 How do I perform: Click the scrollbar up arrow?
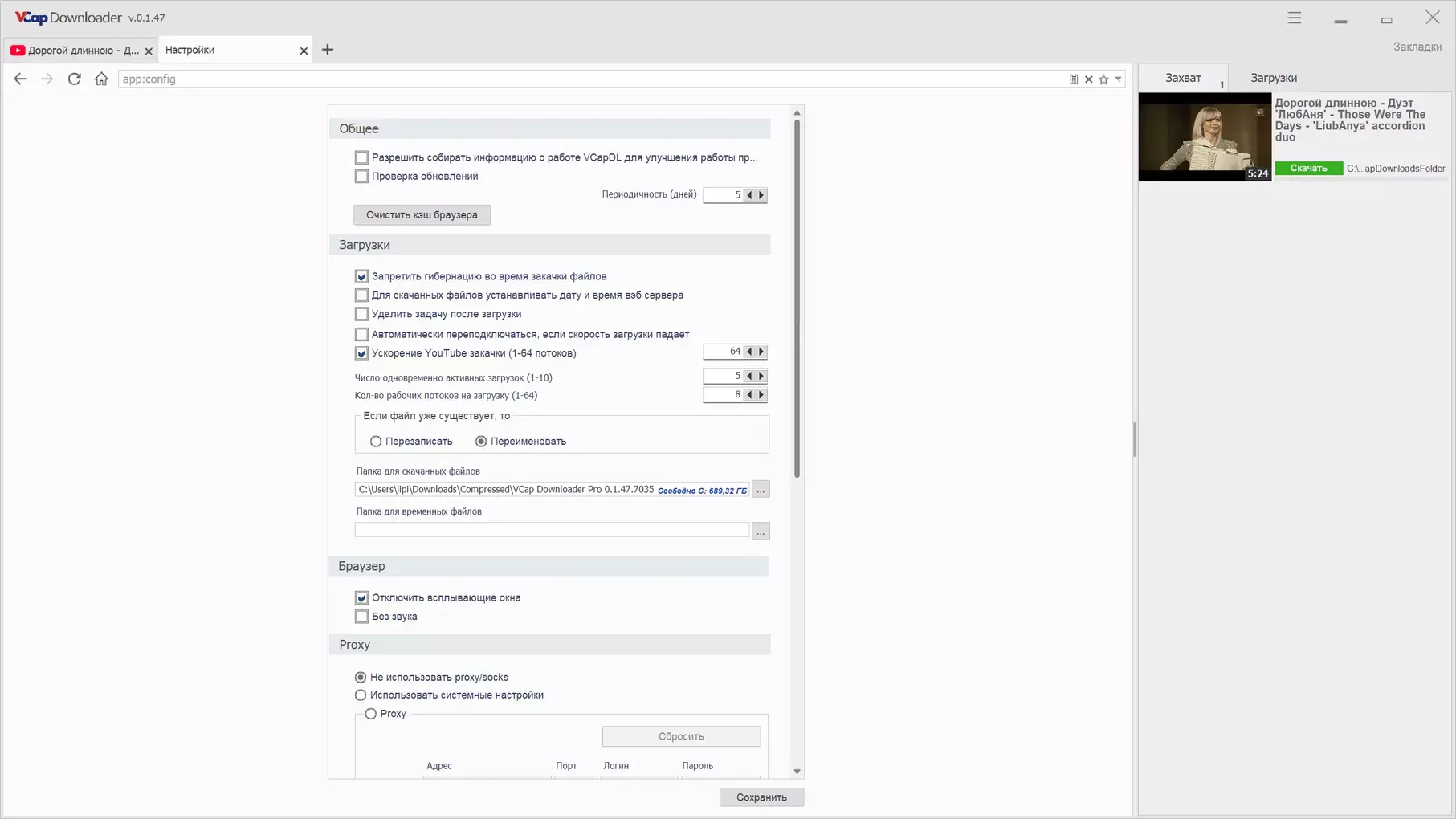(797, 112)
